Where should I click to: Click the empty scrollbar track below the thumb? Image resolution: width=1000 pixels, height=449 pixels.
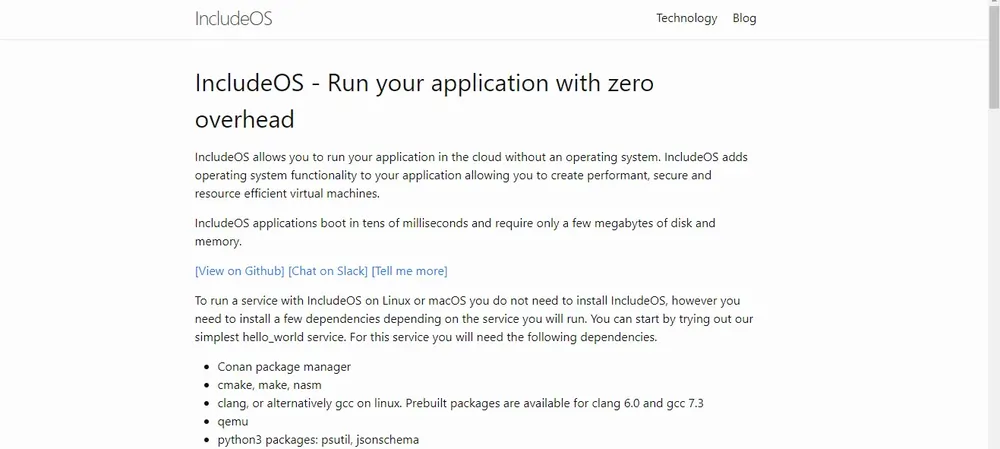coord(993,300)
